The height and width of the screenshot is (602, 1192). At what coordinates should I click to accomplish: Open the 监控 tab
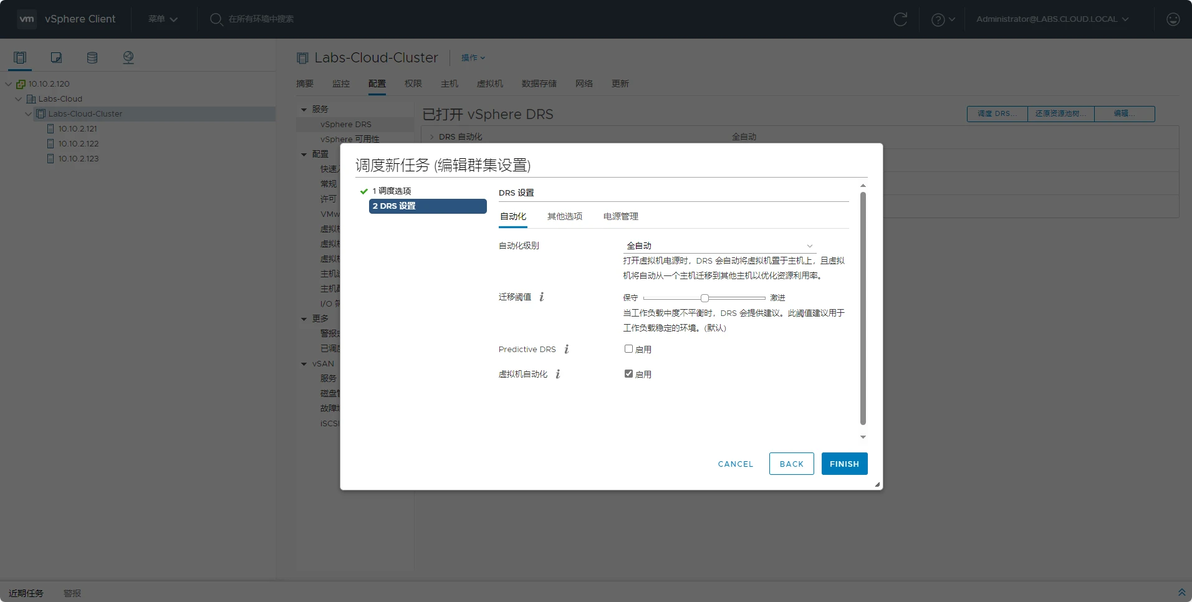coord(341,84)
